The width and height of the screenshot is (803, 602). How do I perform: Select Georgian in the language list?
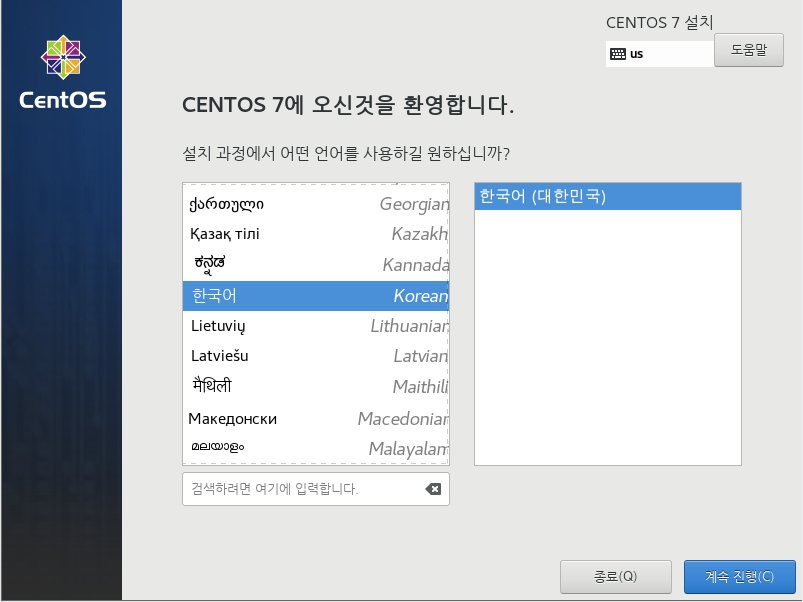coord(315,204)
